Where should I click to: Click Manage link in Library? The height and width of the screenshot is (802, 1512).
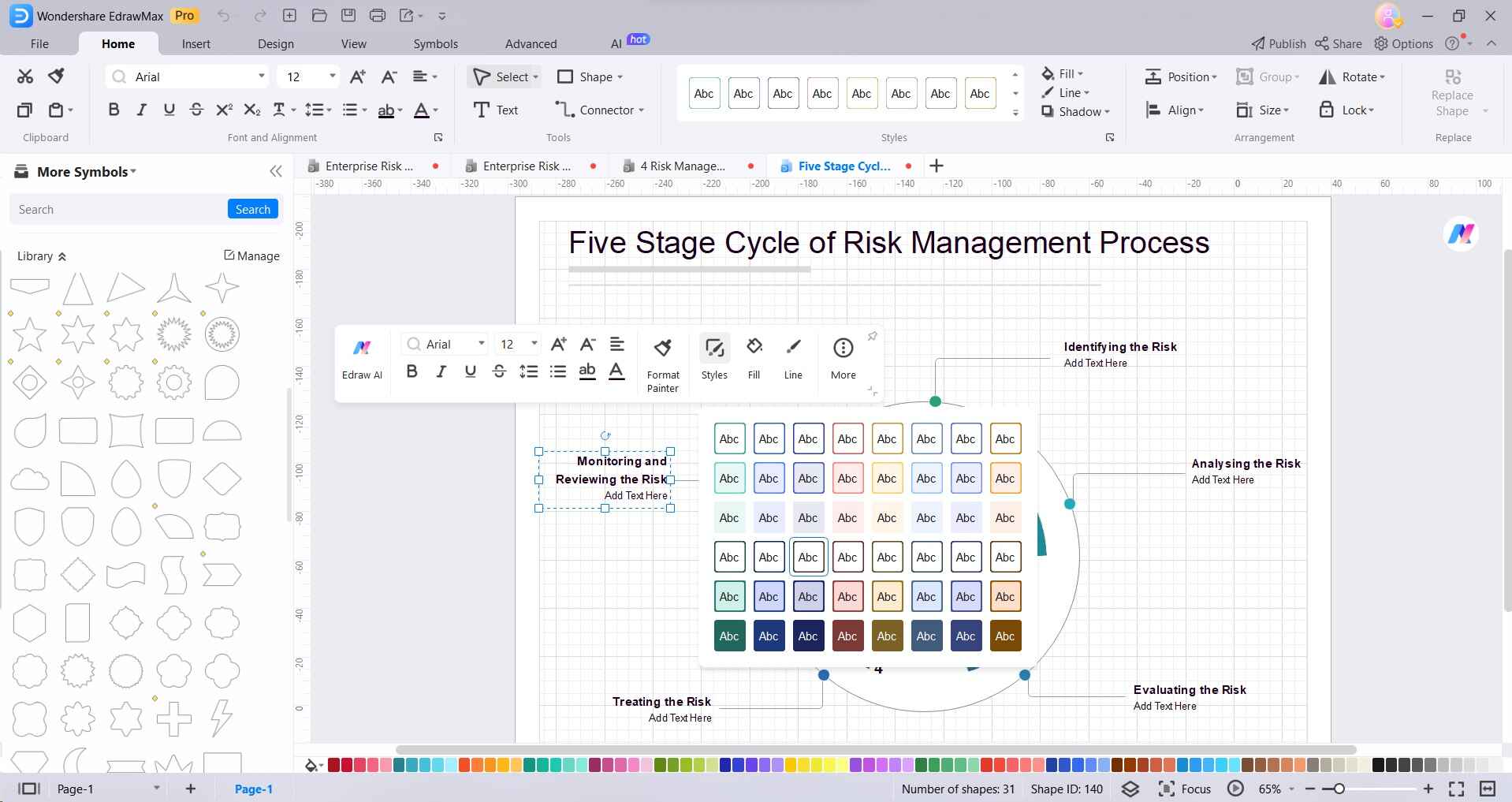click(251, 256)
